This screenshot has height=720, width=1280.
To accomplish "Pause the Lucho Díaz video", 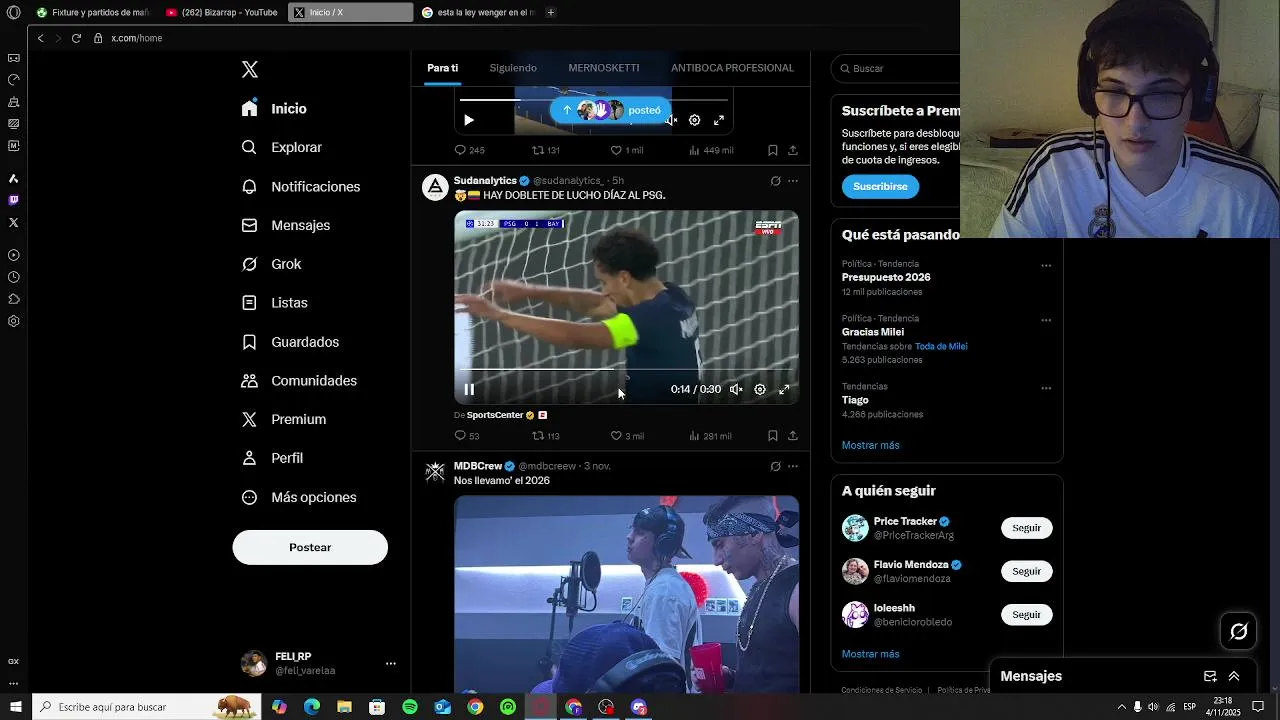I will (469, 390).
